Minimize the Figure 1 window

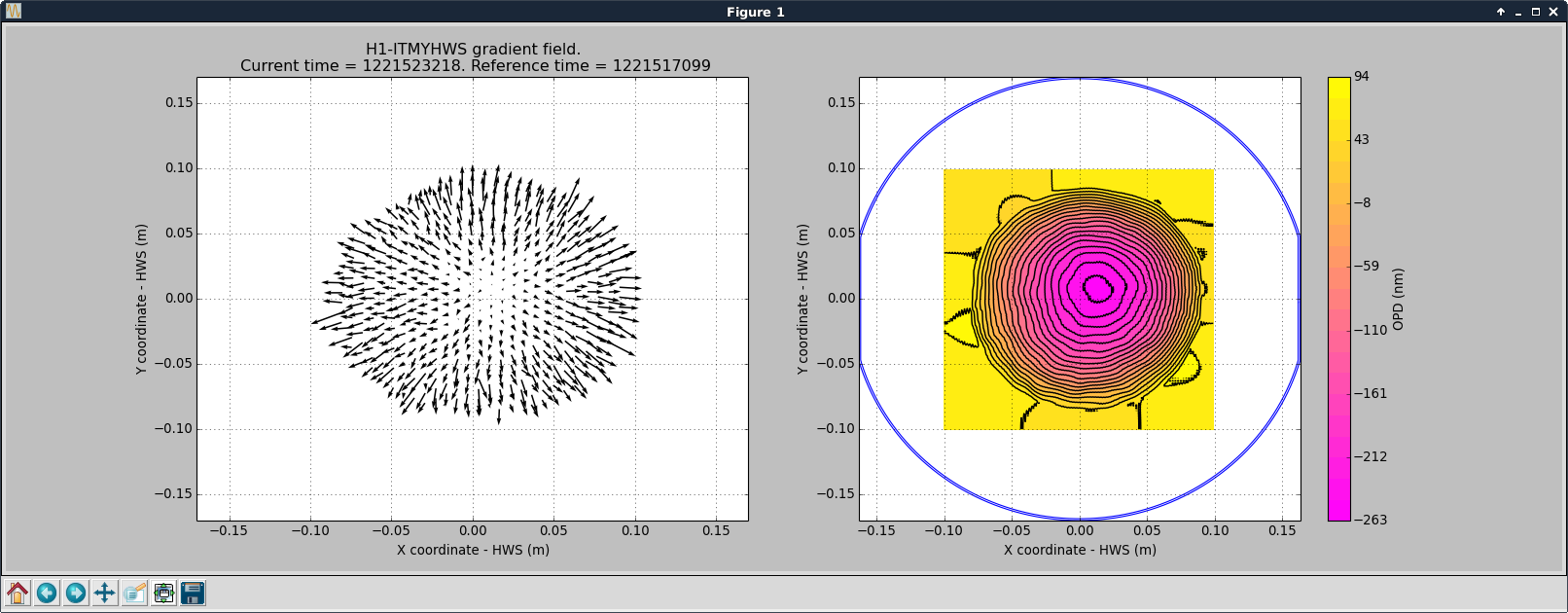coord(1518,12)
